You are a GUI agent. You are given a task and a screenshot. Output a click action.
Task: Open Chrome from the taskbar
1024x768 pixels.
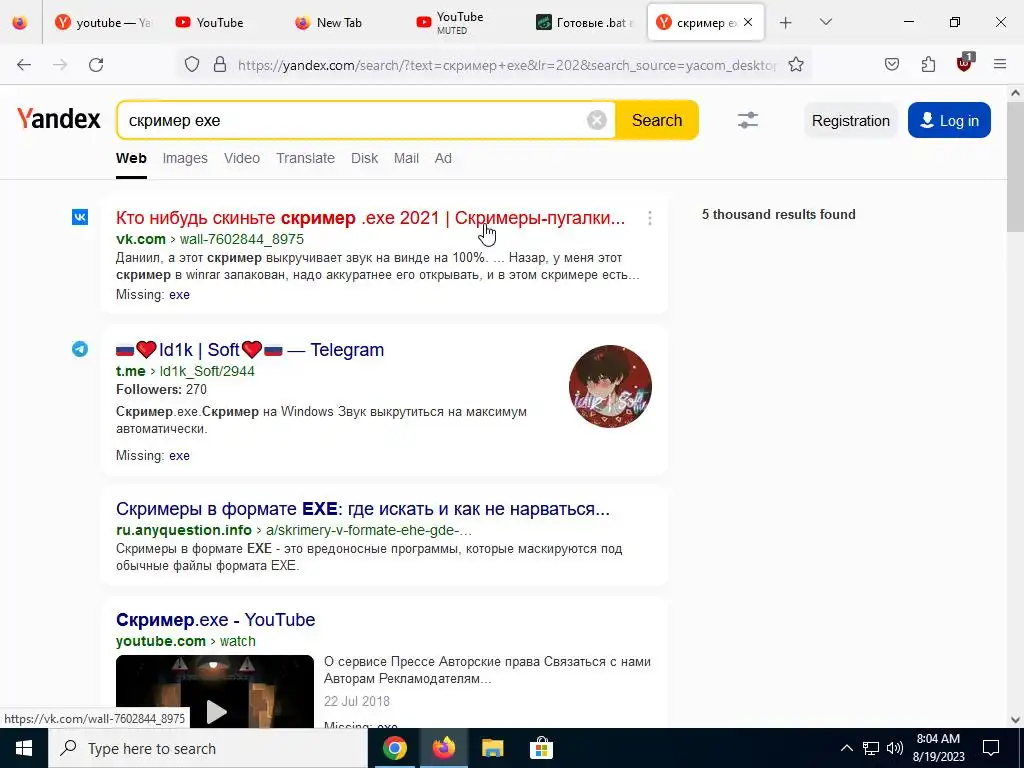point(394,748)
